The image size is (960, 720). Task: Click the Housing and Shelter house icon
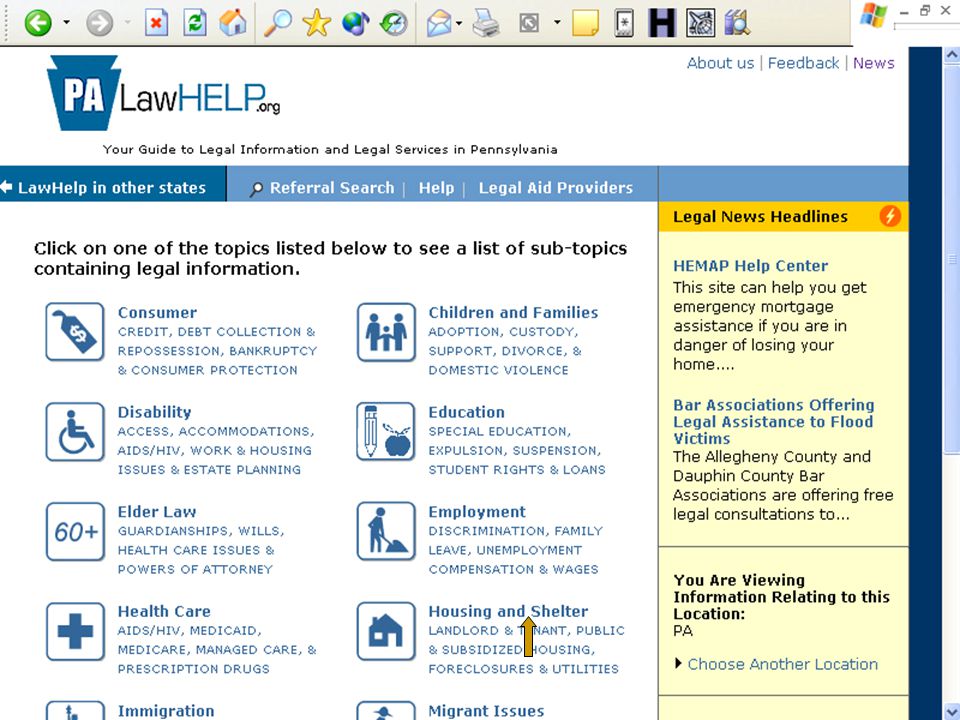click(386, 631)
